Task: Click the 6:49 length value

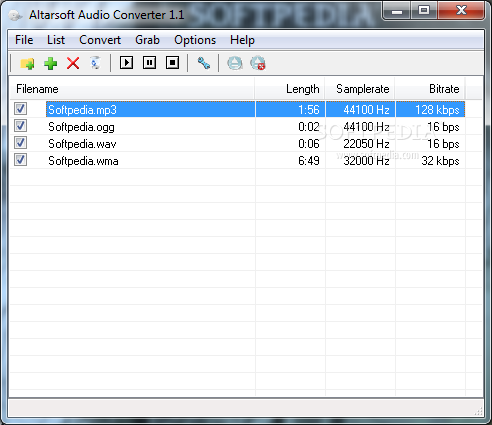Action: tap(309, 161)
